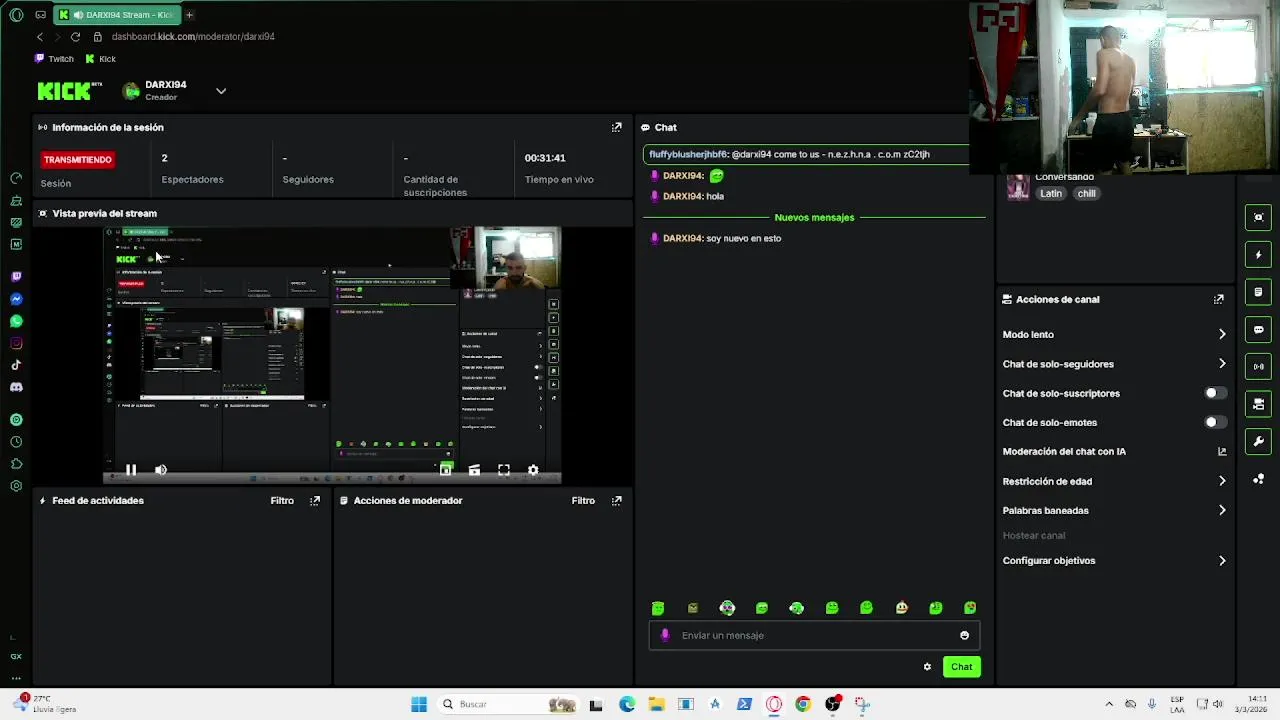Open Twitch bookmark in bookmarks bar
Image resolution: width=1280 pixels, height=720 pixels.
(54, 59)
